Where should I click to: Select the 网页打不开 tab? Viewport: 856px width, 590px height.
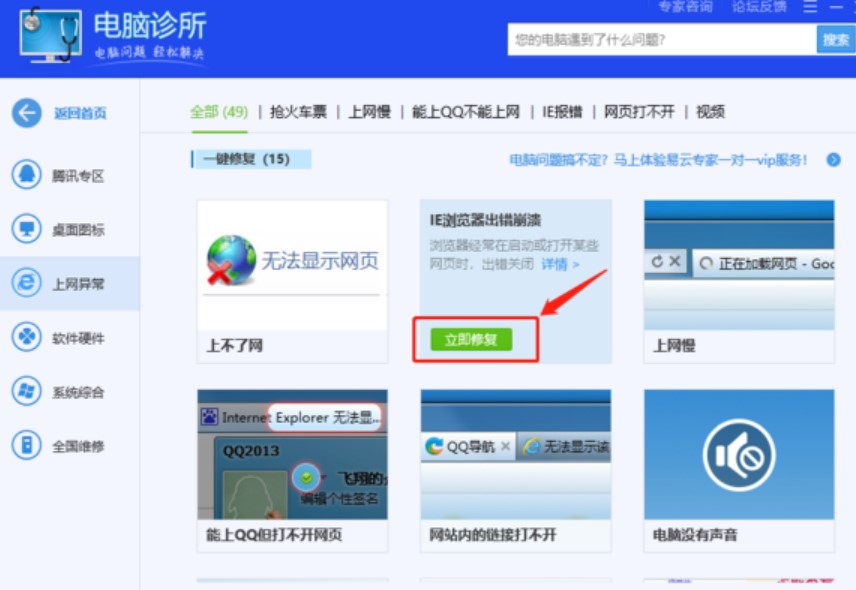639,112
